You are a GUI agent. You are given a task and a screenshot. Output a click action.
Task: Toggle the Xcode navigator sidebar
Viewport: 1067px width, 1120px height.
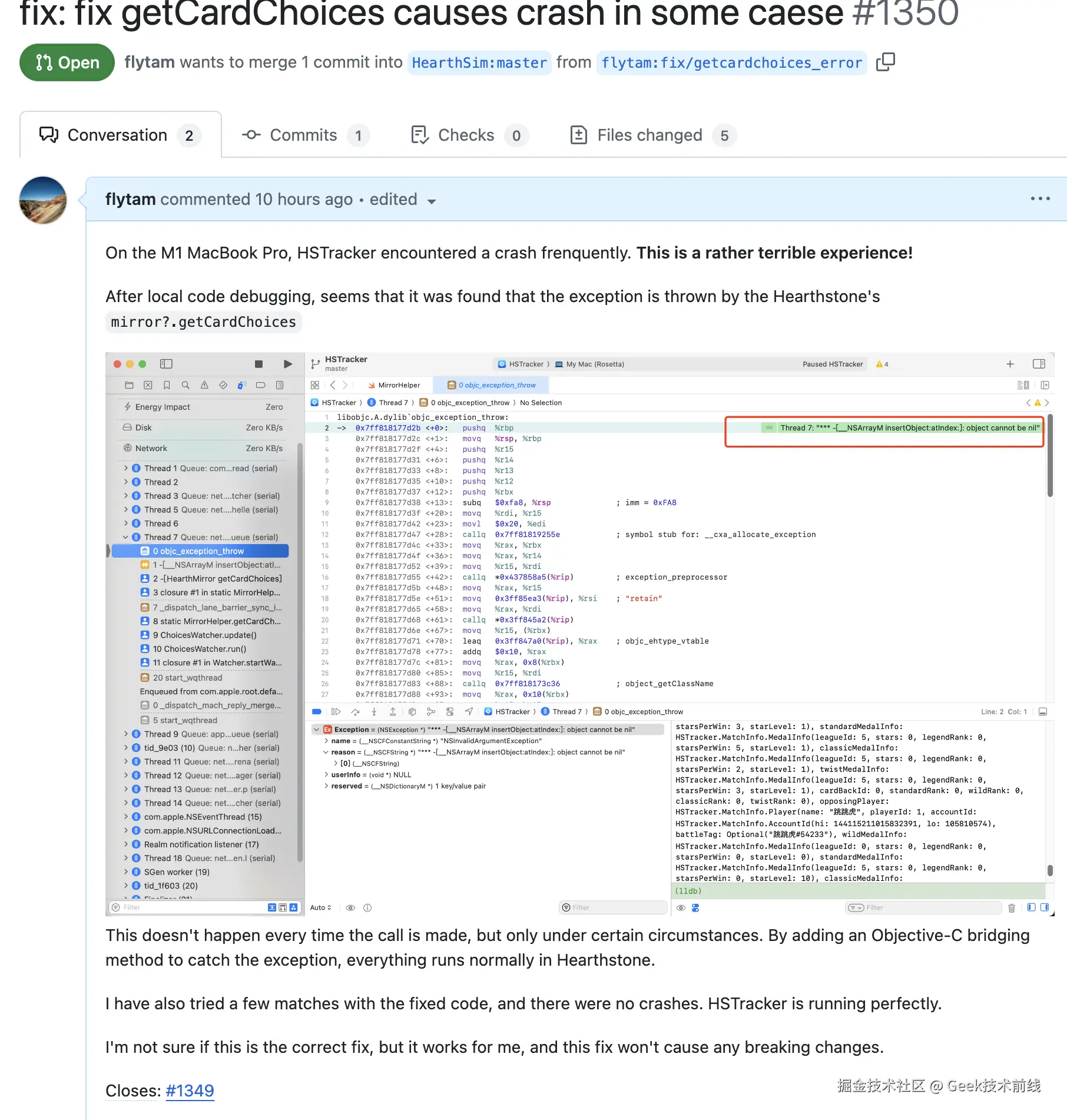click(167, 364)
